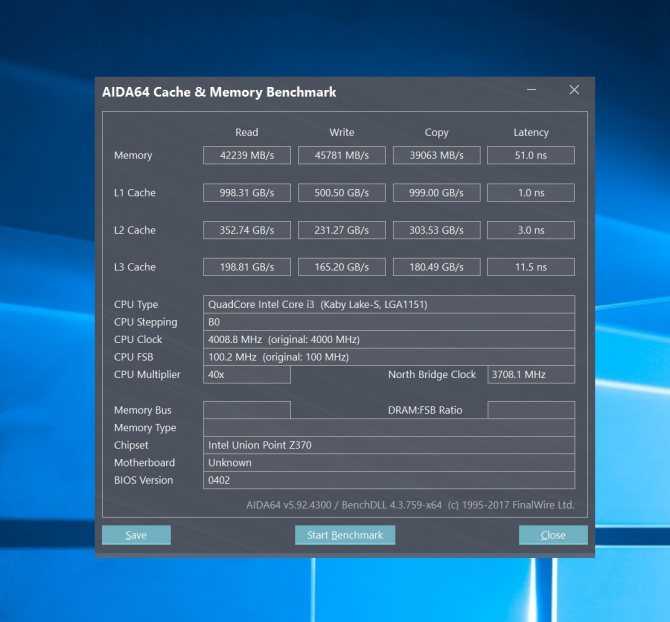The image size is (670, 622).
Task: Select L3 Cache copy 180.49 GB/s
Action: [x=436, y=267]
